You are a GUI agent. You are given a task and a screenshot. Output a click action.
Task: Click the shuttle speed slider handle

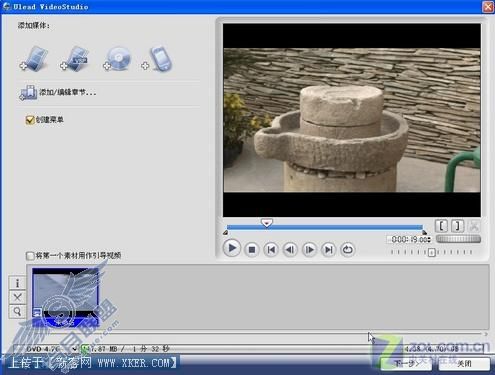click(x=432, y=252)
